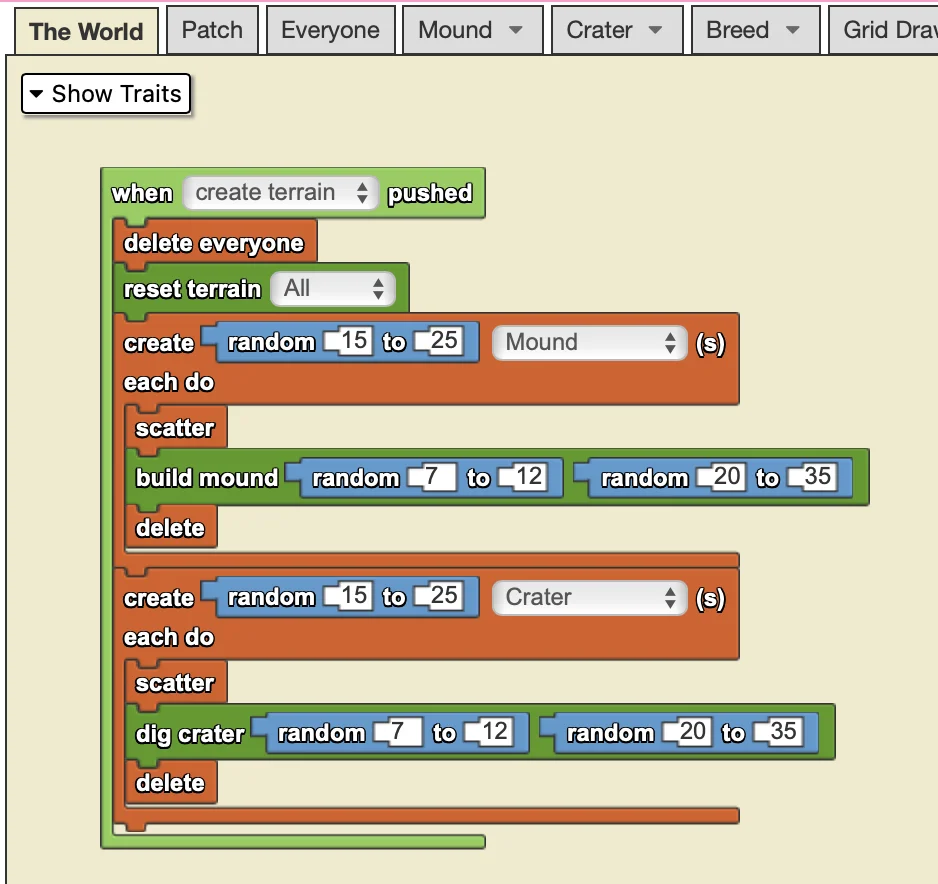Viewport: 938px width, 884px height.
Task: Edit value 35 in dig crater block
Action: coord(784,732)
